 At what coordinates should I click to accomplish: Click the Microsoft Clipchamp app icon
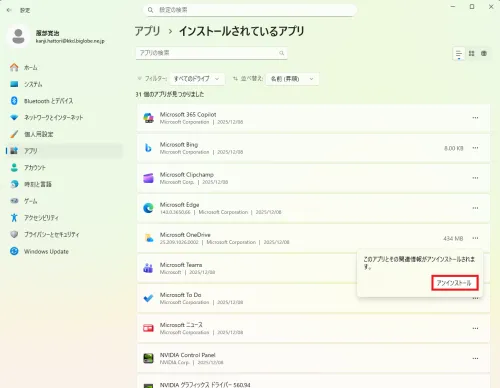(x=148, y=178)
